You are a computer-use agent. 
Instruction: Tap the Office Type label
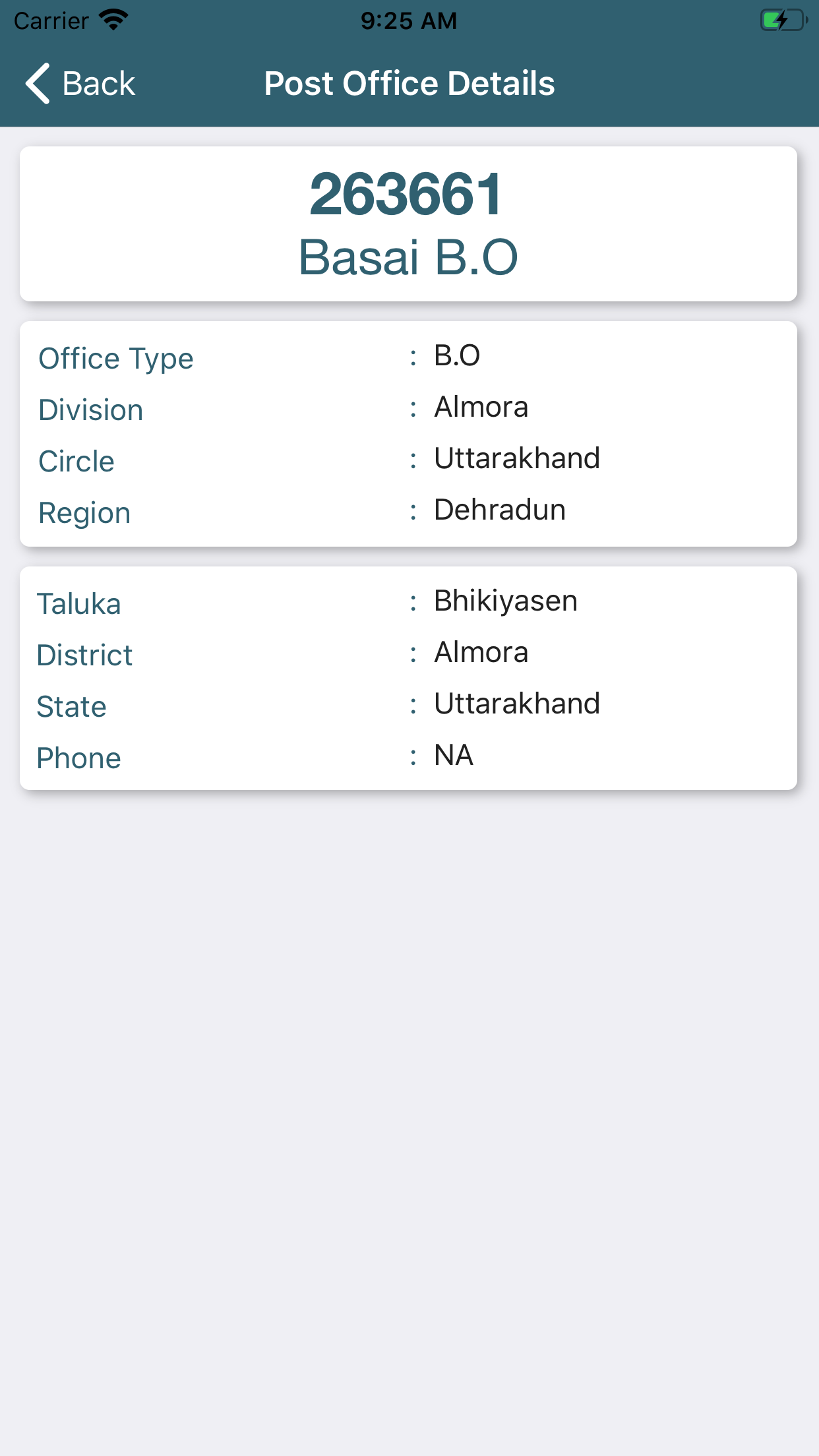(116, 359)
